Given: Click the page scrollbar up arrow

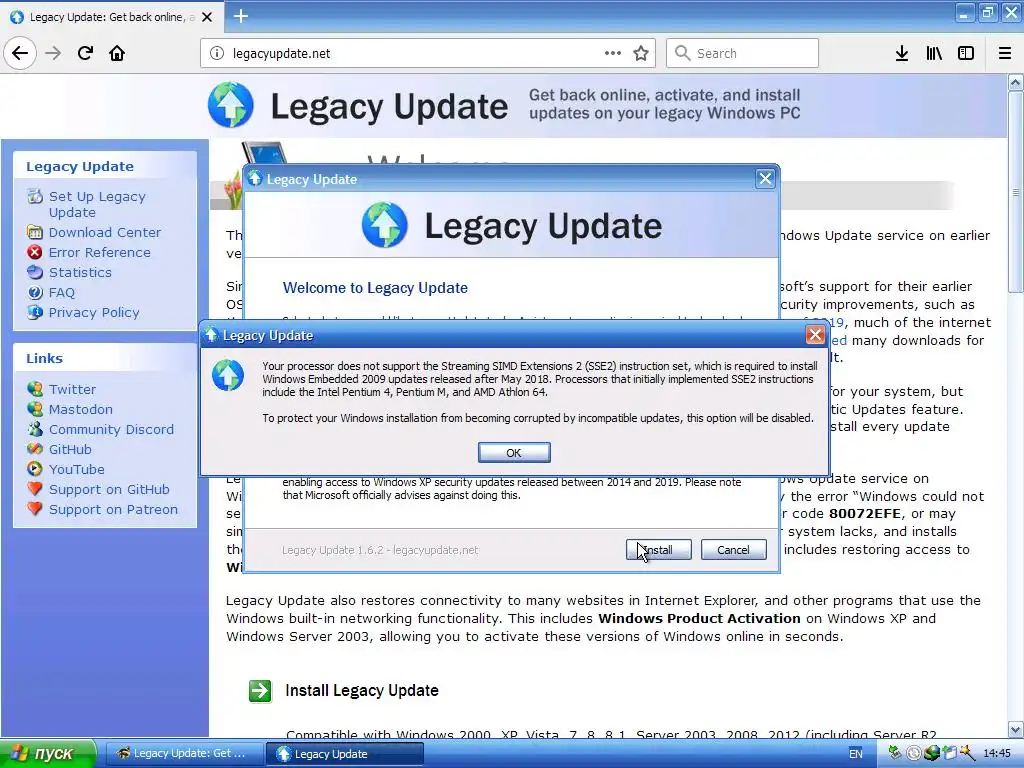Looking at the screenshot, I should [x=1015, y=82].
